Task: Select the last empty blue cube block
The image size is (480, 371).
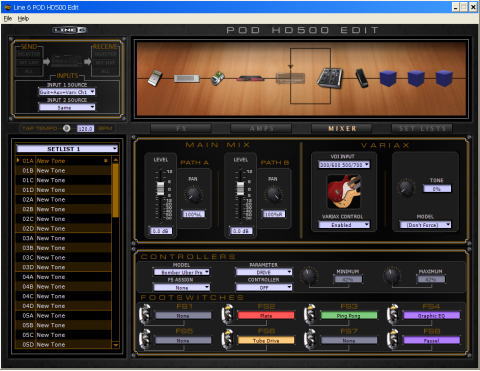Action: click(x=444, y=78)
